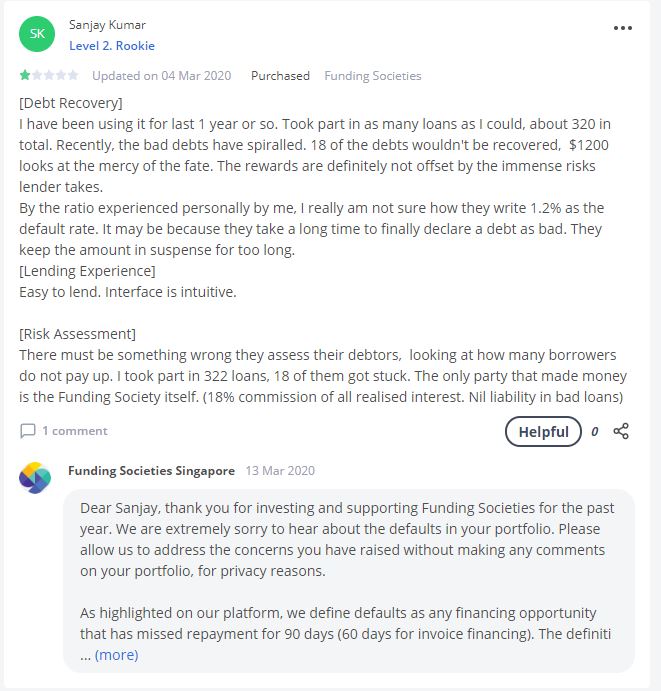Click the comment speech bubble icon
The height and width of the screenshot is (691, 661).
pyautogui.click(x=28, y=431)
